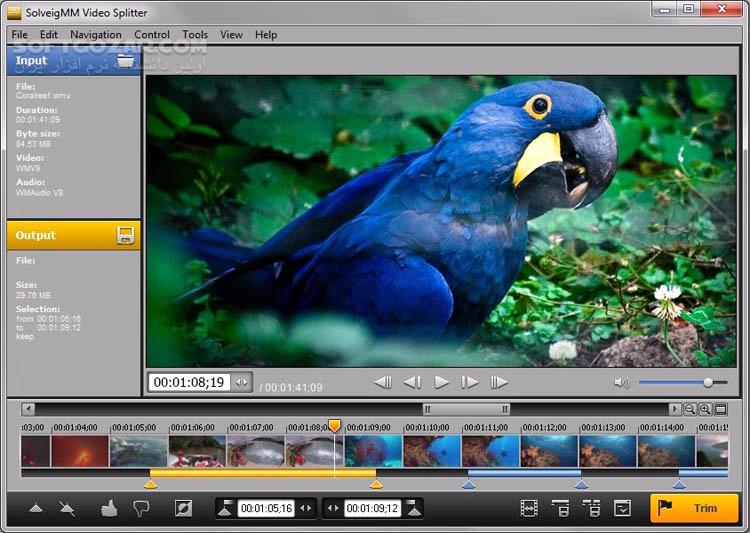Image resolution: width=750 pixels, height=533 pixels.
Task: Click the video preview of the blue parrot
Action: [x=441, y=222]
